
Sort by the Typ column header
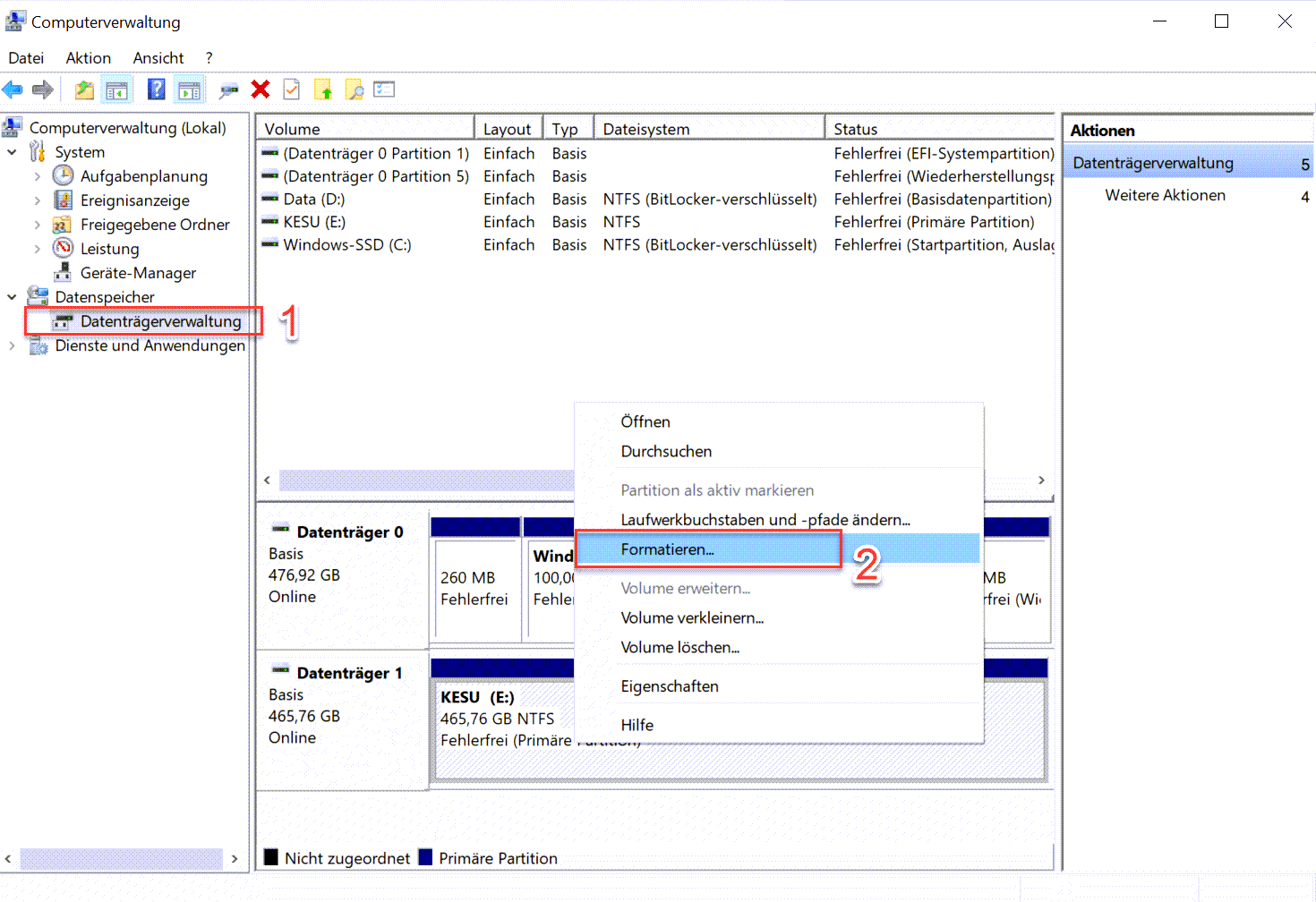pyautogui.click(x=568, y=129)
